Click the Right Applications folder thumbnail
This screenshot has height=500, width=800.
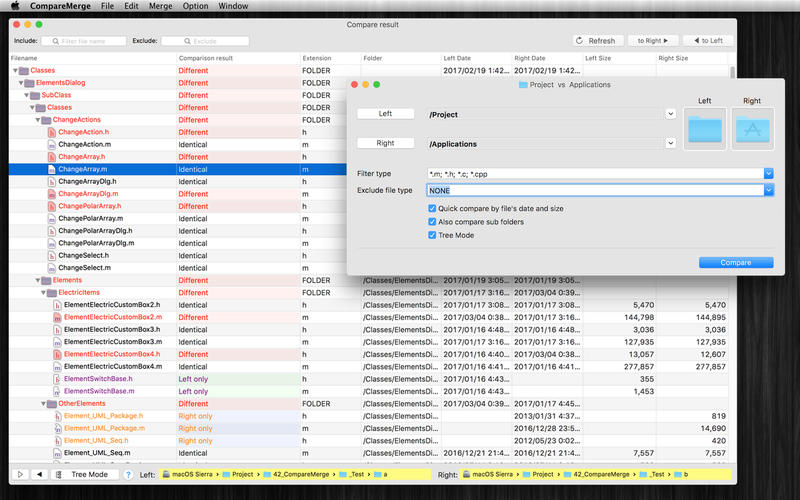coord(753,129)
